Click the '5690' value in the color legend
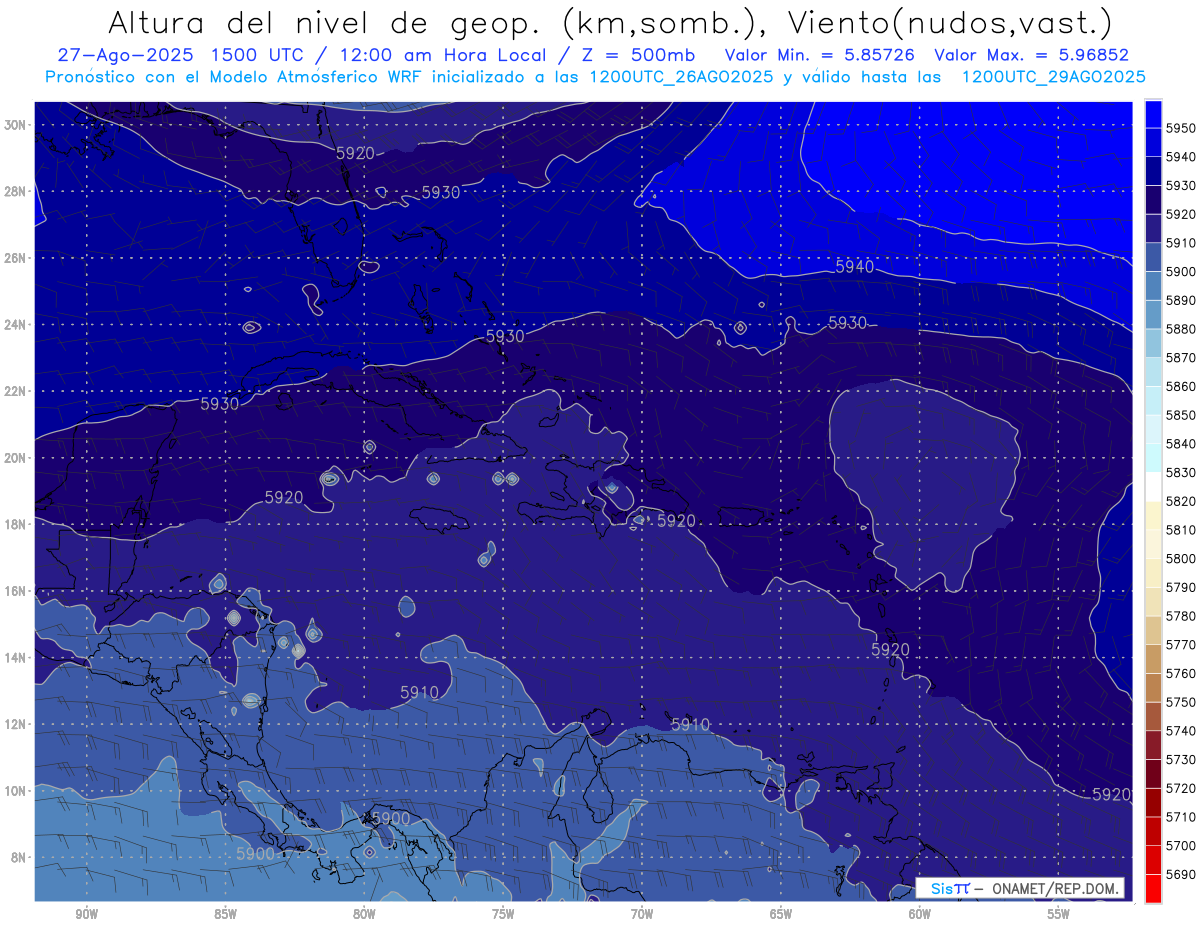This screenshot has width=1200, height=927. 1181,874
